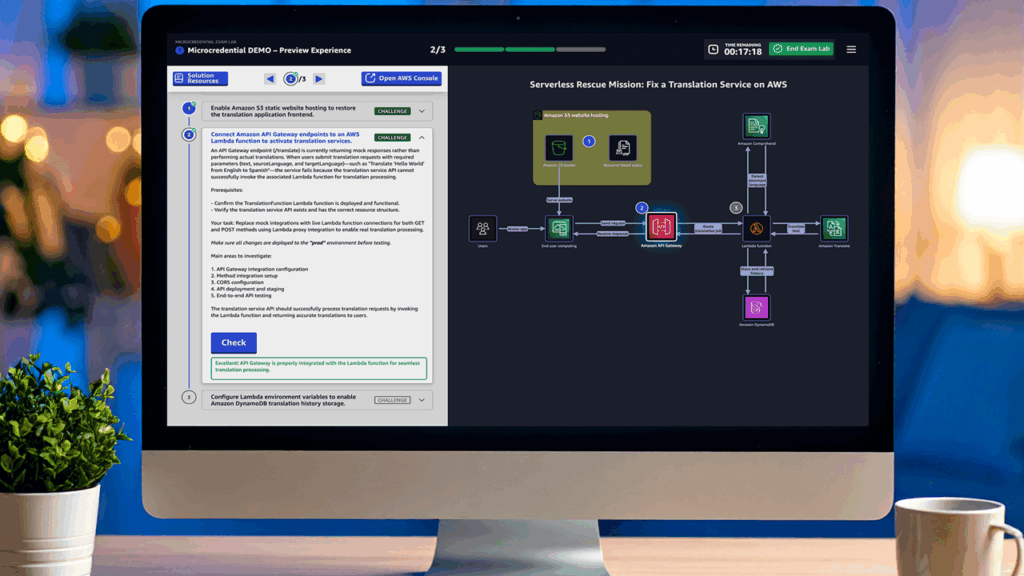
Task: Select step marker 3 near Lambda function
Action: [736, 208]
